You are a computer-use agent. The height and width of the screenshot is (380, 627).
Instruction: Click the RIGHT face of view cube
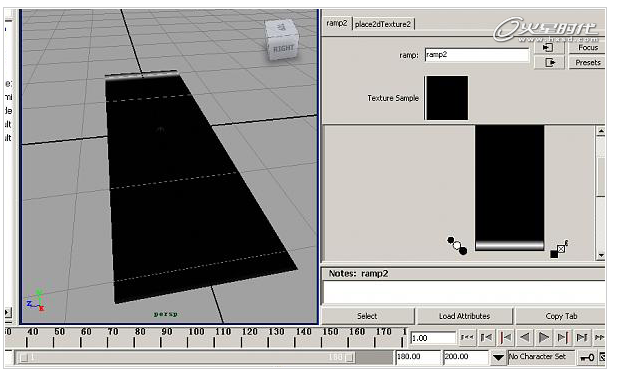click(283, 49)
